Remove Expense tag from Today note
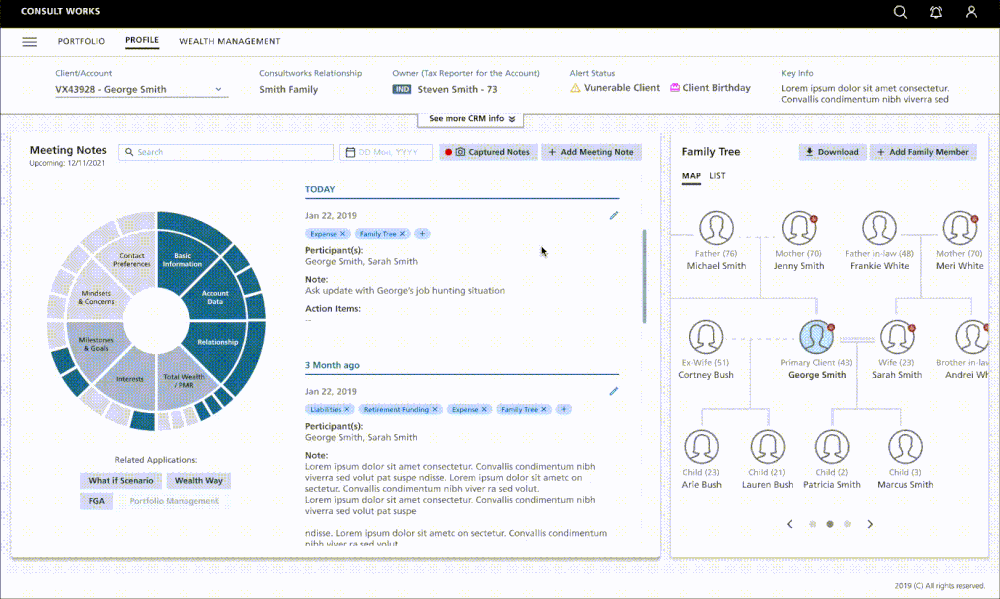The width and height of the screenshot is (1000, 599). [x=342, y=234]
